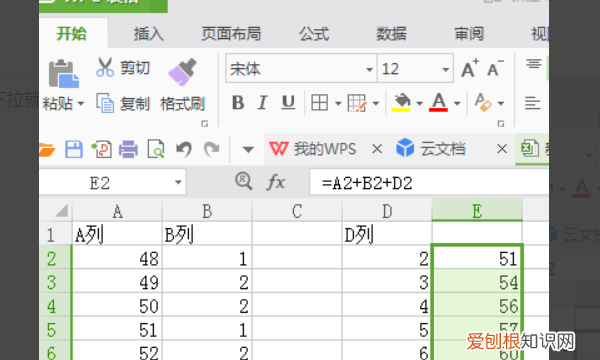Apply red font color
The width and height of the screenshot is (600, 360).
click(439, 103)
